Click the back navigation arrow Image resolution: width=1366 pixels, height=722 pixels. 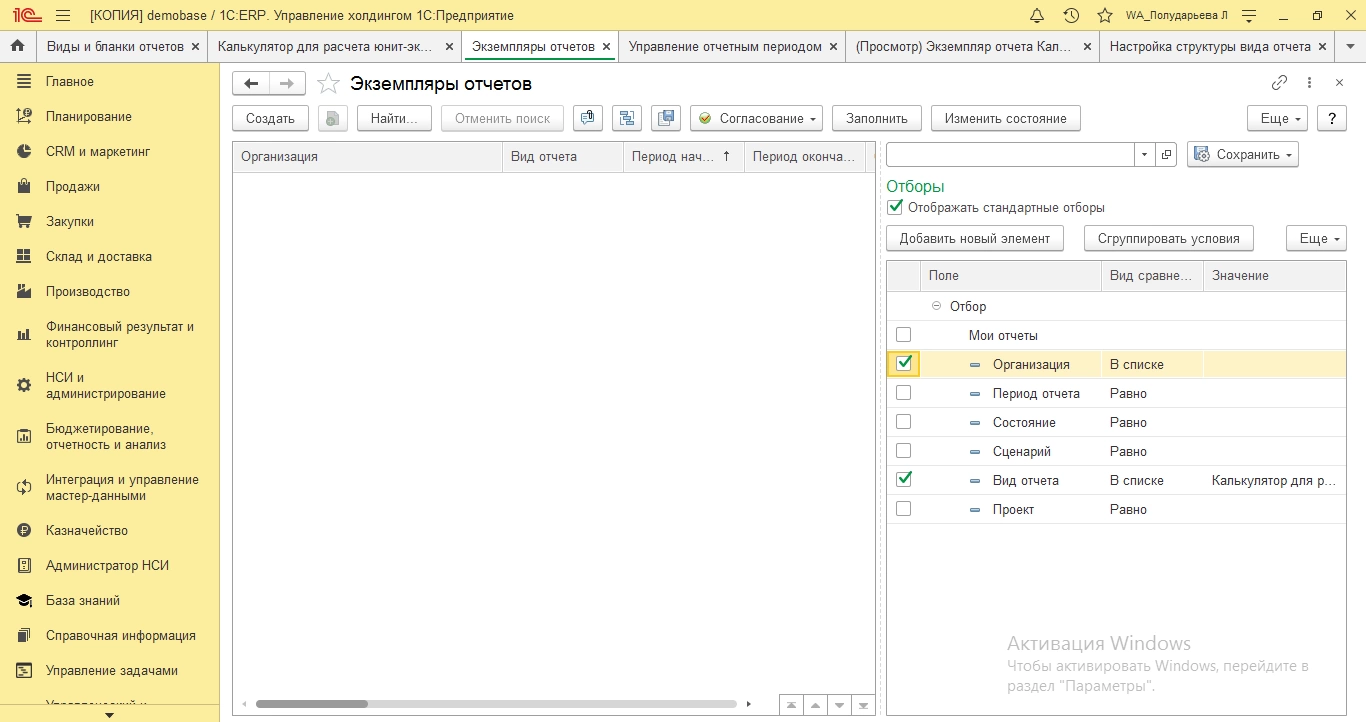(x=251, y=84)
